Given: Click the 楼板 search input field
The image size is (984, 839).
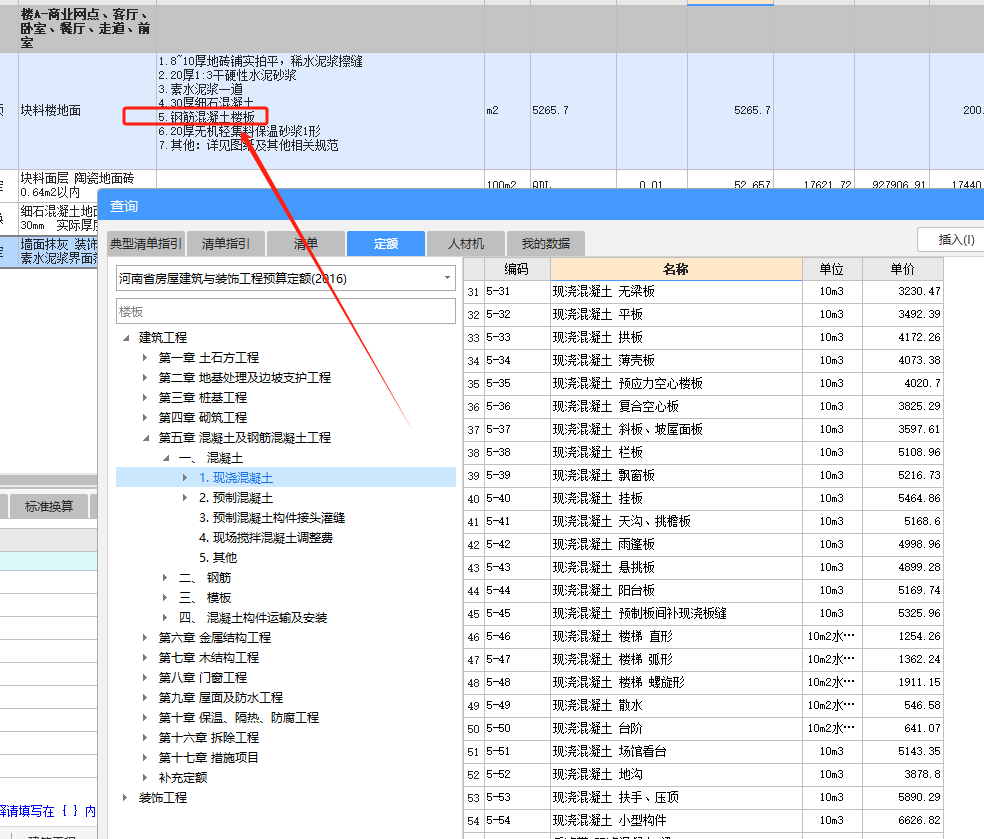Looking at the screenshot, I should [286, 311].
